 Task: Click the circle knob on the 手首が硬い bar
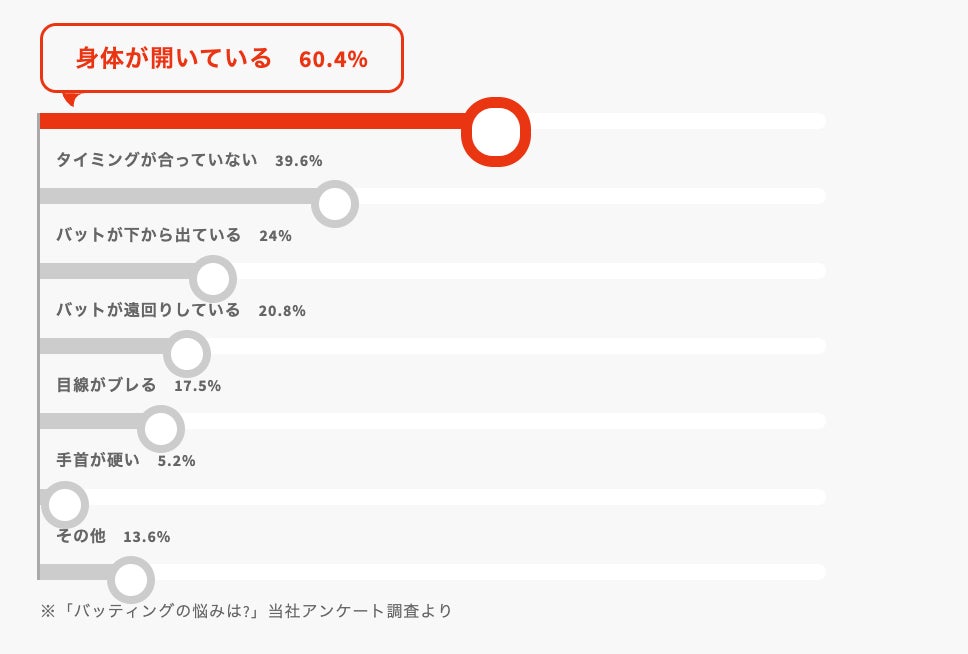pos(65,504)
